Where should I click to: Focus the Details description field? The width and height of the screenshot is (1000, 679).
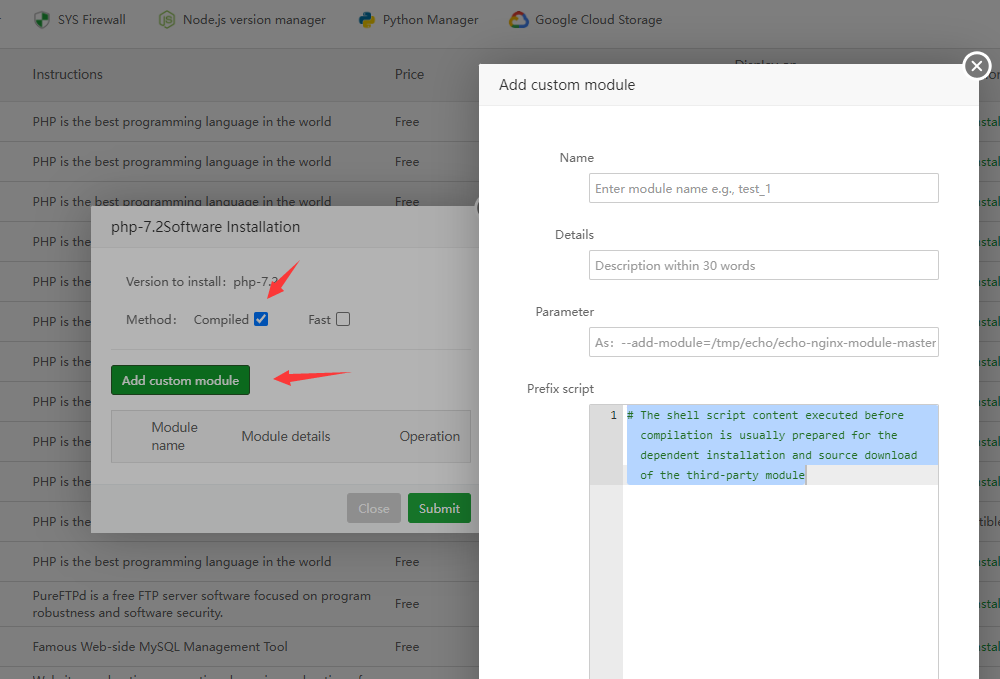pyautogui.click(x=763, y=265)
